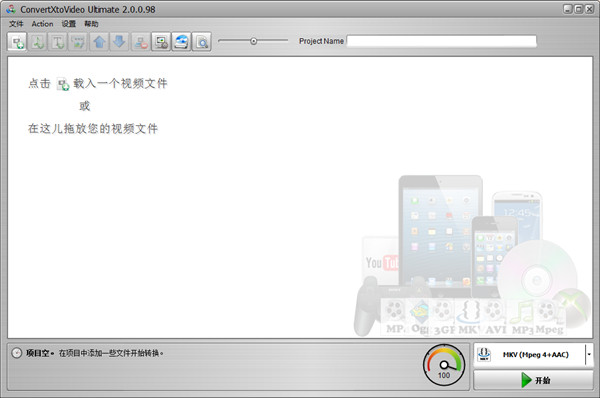The image size is (600, 398).
Task: Click the clock status icon beside 项目空
Action: [16, 353]
